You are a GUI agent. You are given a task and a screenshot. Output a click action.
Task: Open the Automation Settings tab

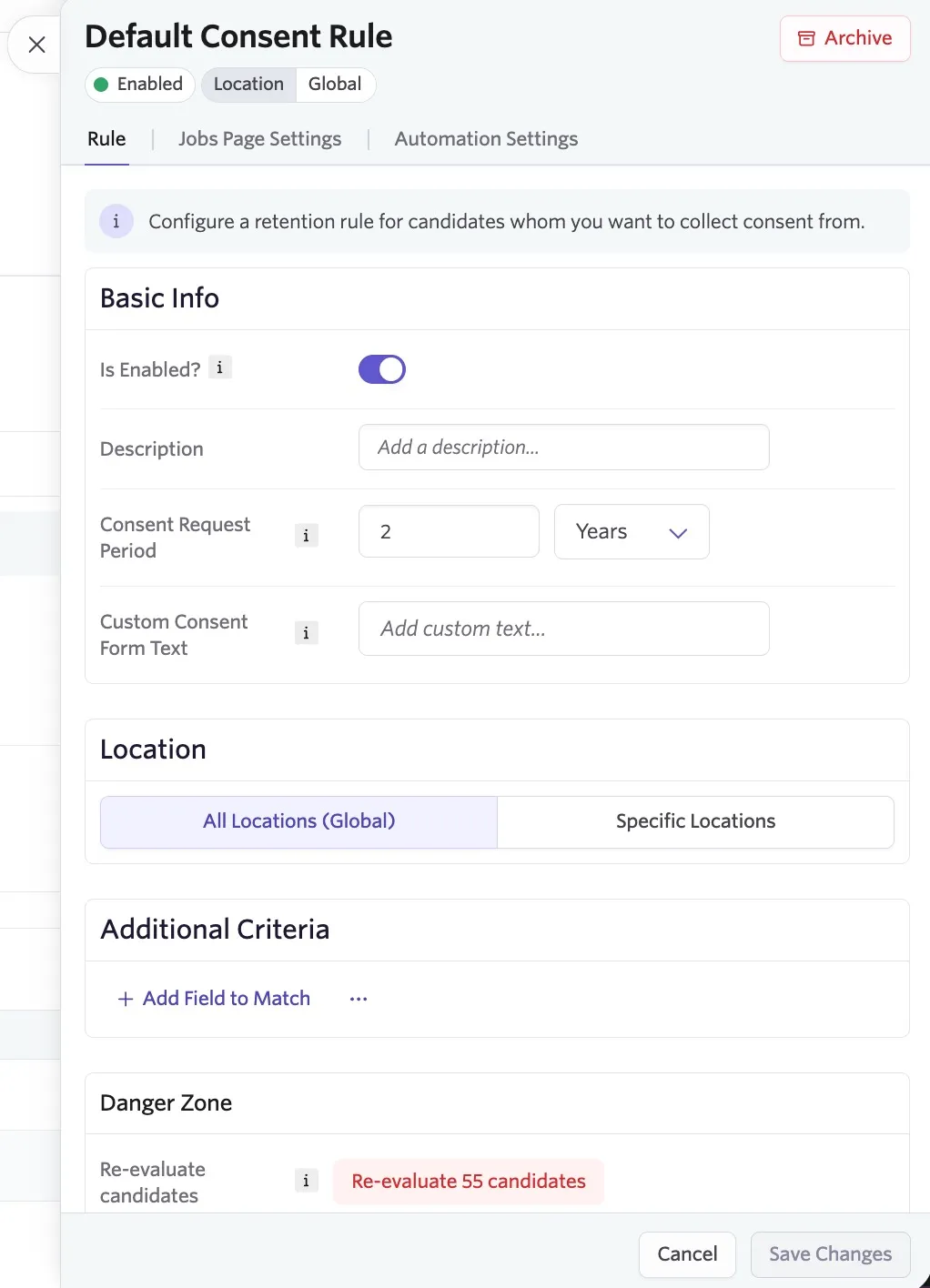[486, 139]
